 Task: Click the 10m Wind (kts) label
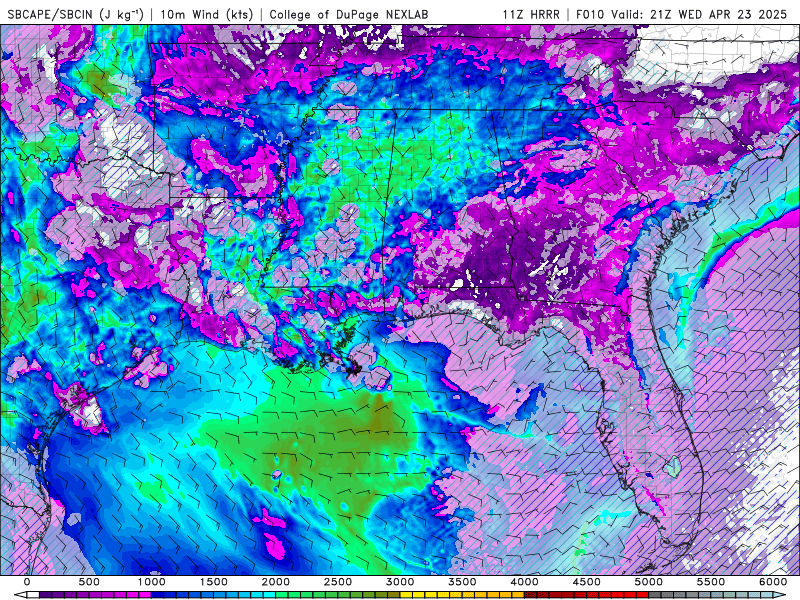(206, 14)
